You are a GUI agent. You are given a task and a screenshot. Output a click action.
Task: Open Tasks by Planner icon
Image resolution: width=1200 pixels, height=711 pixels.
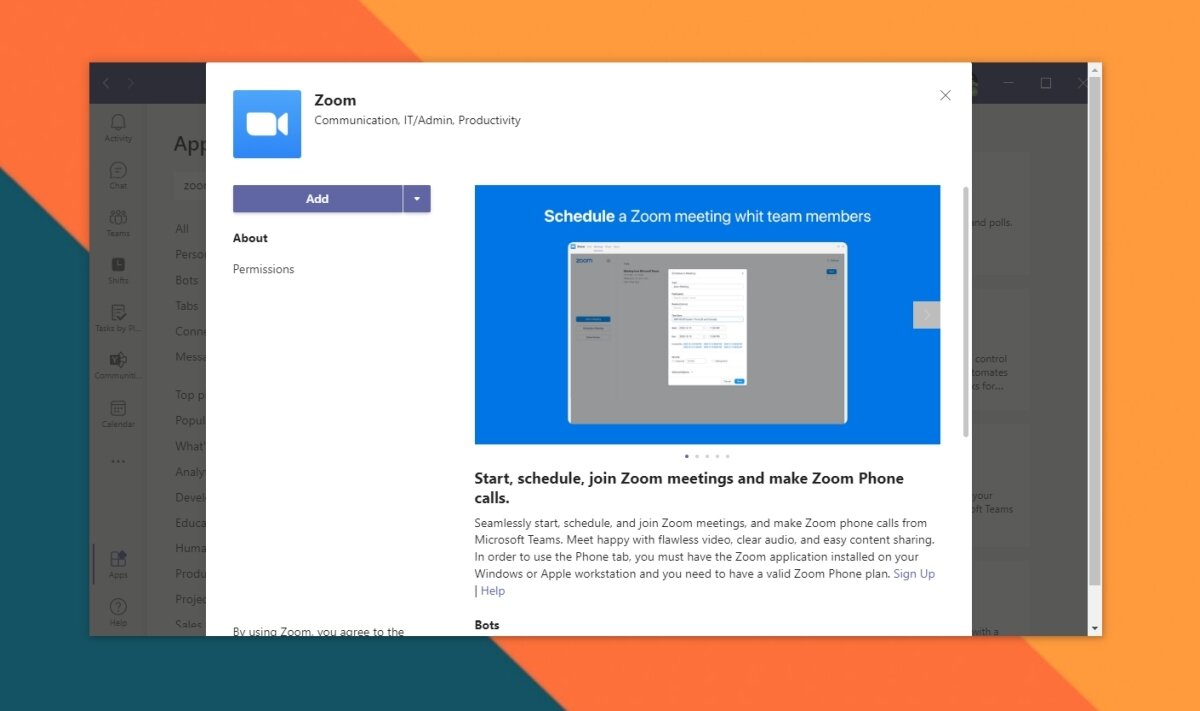[x=117, y=317]
